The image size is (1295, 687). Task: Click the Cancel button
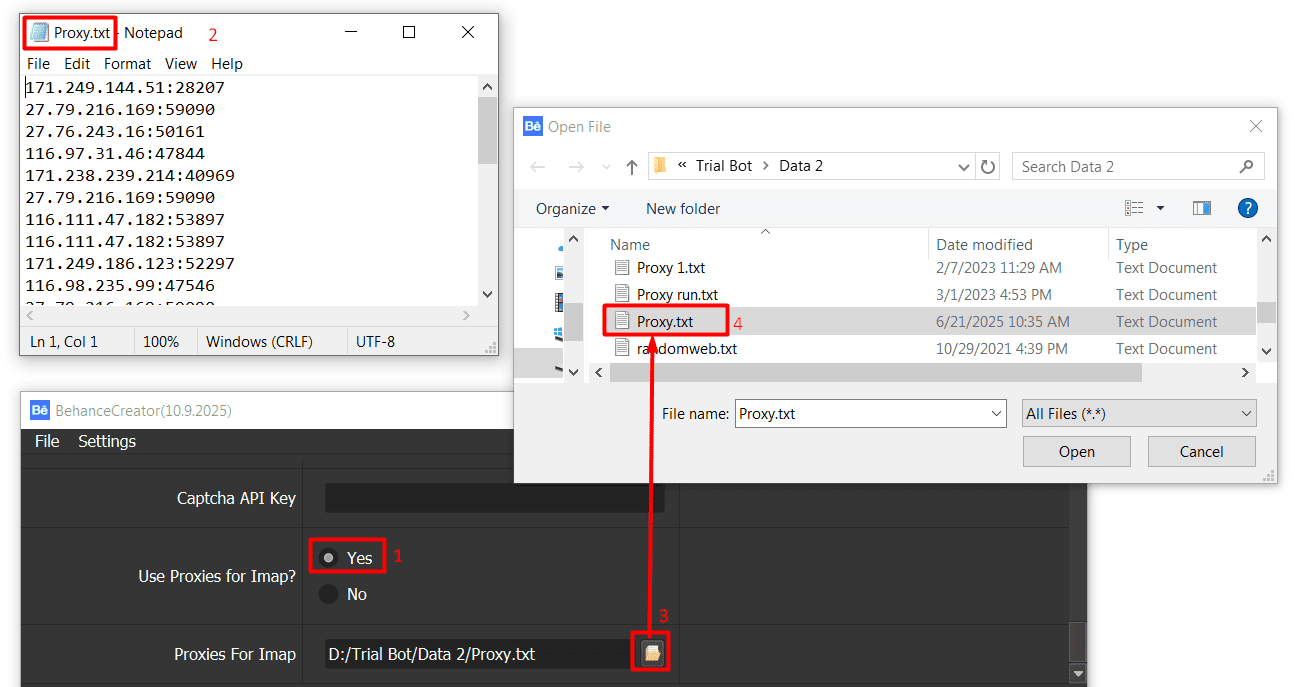1201,451
